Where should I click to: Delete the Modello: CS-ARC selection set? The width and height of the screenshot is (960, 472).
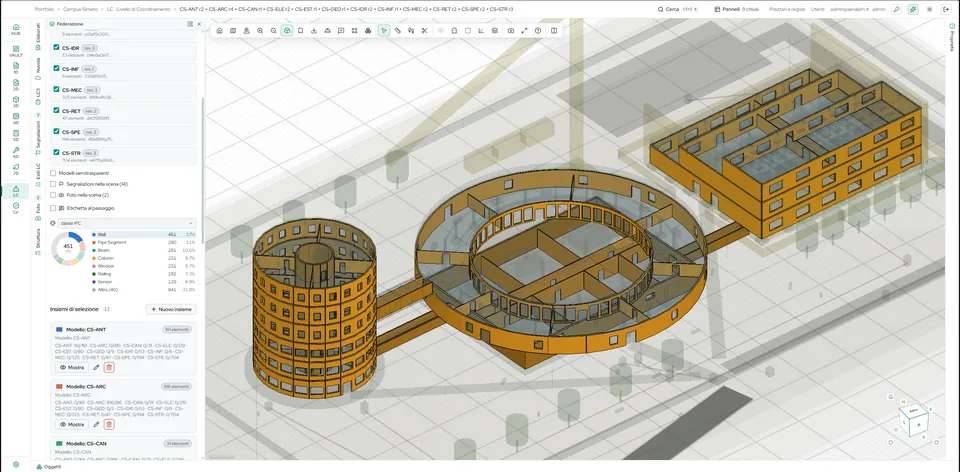(109, 424)
